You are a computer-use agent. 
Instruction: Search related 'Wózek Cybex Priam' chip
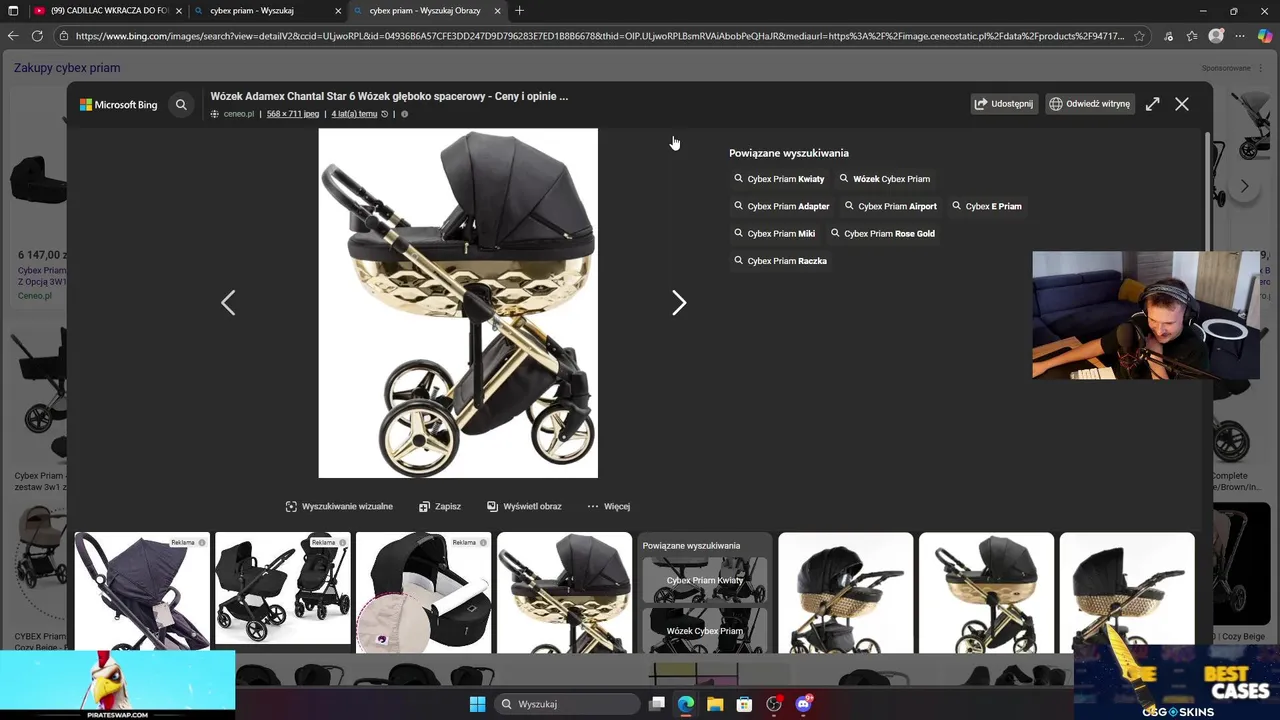(885, 179)
